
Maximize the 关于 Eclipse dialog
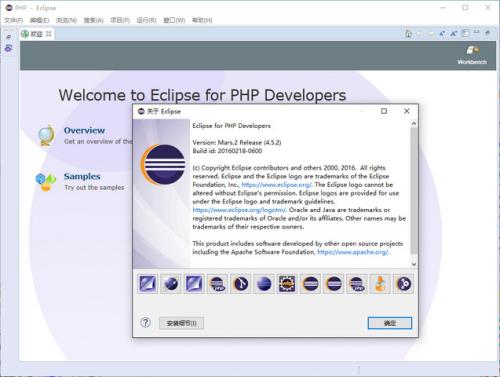(x=384, y=111)
